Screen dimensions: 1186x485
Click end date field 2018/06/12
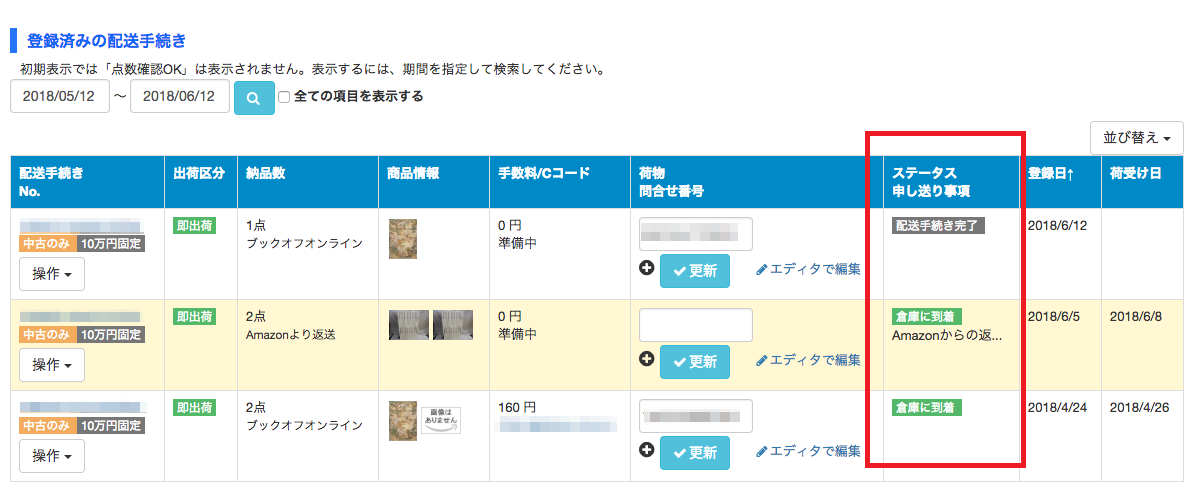pos(180,97)
